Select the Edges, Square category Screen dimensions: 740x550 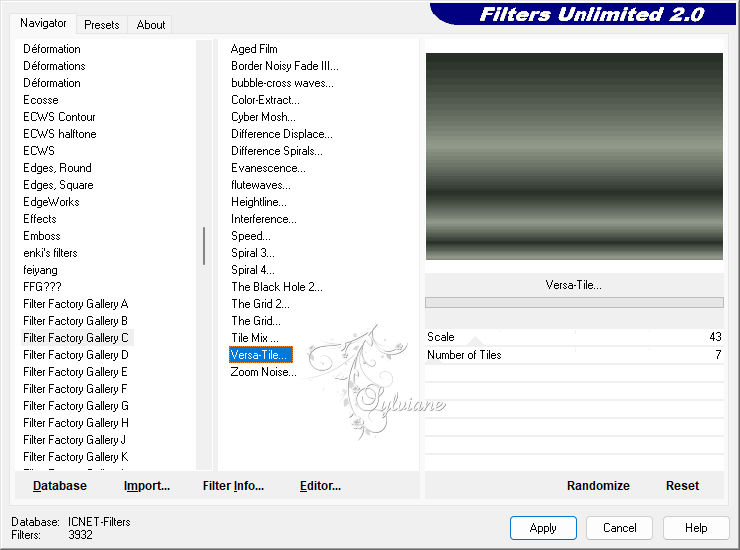pyautogui.click(x=59, y=185)
